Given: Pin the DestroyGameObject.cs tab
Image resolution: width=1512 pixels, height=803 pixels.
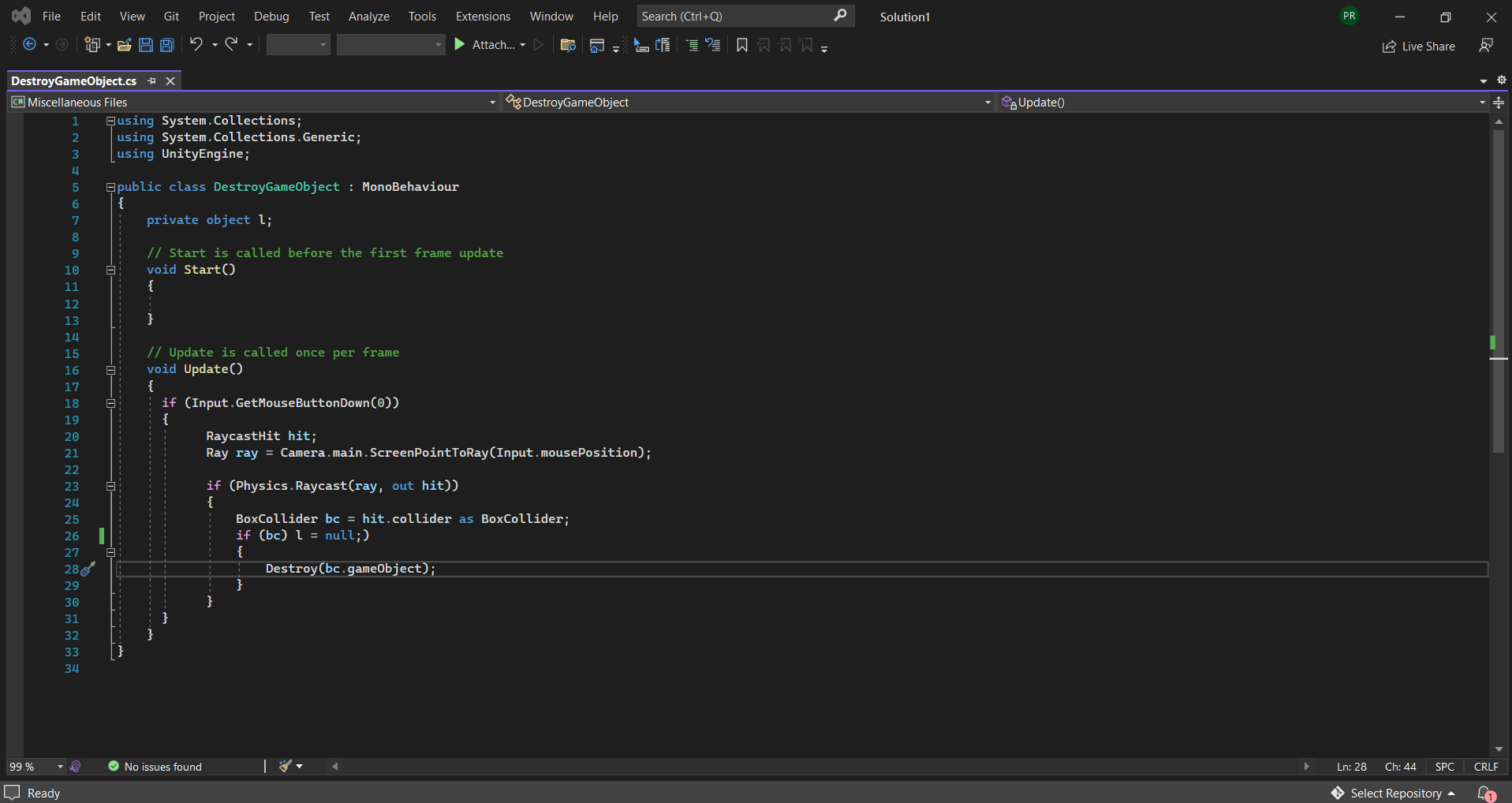Looking at the screenshot, I should (152, 80).
